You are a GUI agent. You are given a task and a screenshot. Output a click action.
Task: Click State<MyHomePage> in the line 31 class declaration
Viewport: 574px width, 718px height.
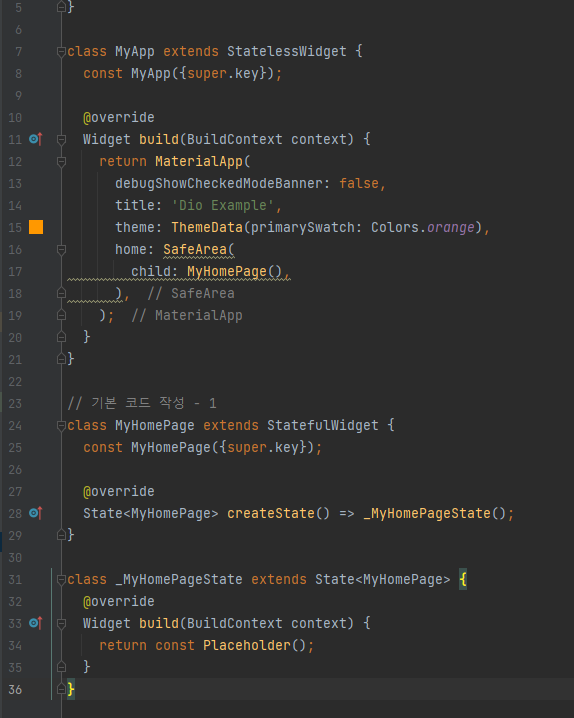point(383,579)
